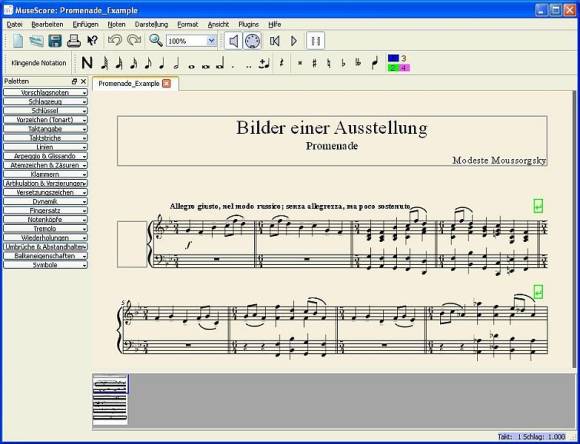
Task: Add a natural accidental
Action: pyautogui.click(x=329, y=63)
